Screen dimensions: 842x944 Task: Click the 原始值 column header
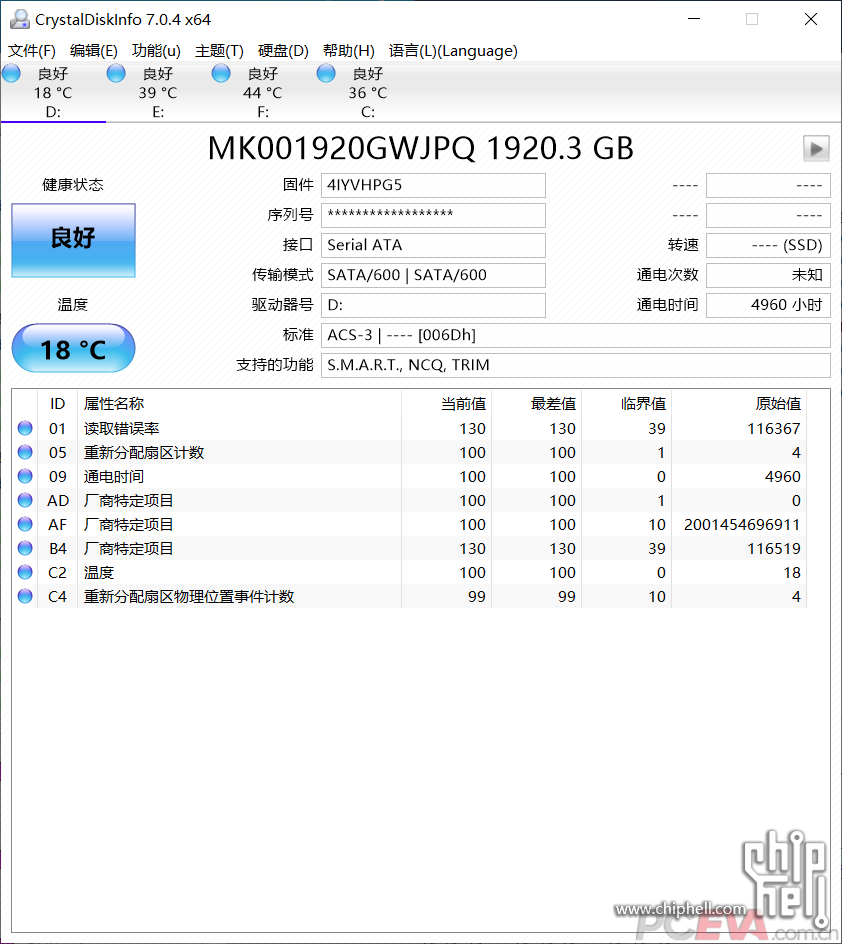pyautogui.click(x=739, y=403)
